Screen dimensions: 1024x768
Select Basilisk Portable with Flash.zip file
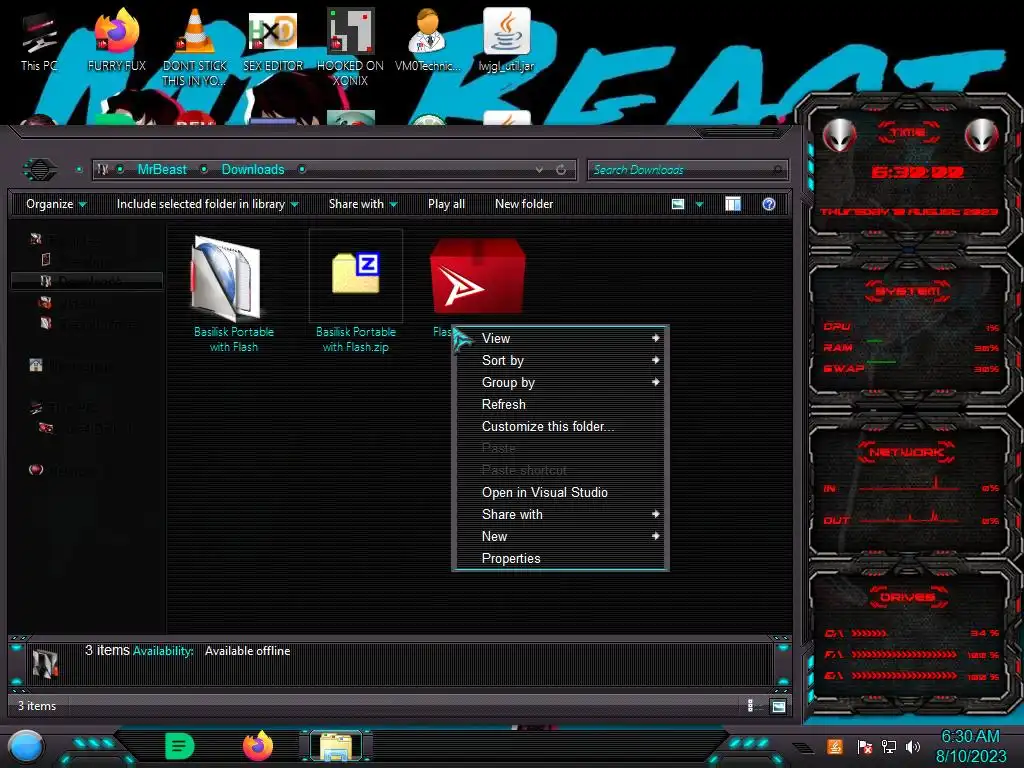point(355,293)
